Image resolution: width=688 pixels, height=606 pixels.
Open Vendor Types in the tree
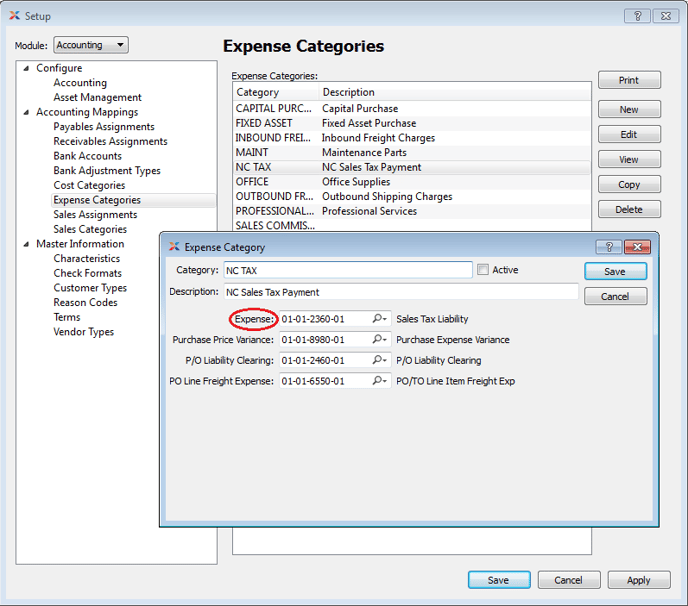pos(83,332)
